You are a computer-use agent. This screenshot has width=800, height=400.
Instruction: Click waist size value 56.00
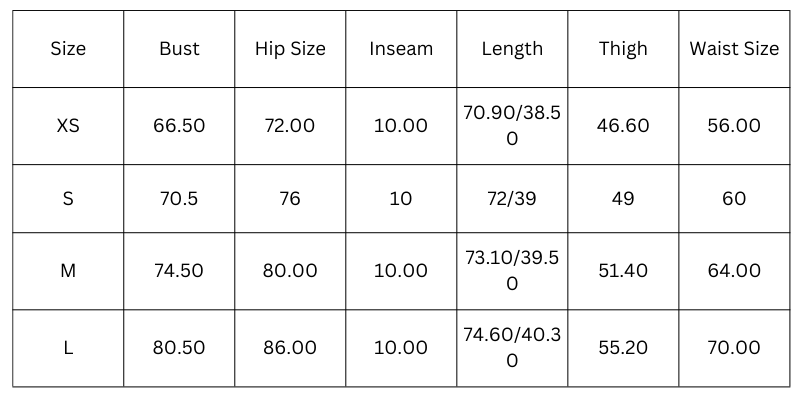(x=734, y=126)
